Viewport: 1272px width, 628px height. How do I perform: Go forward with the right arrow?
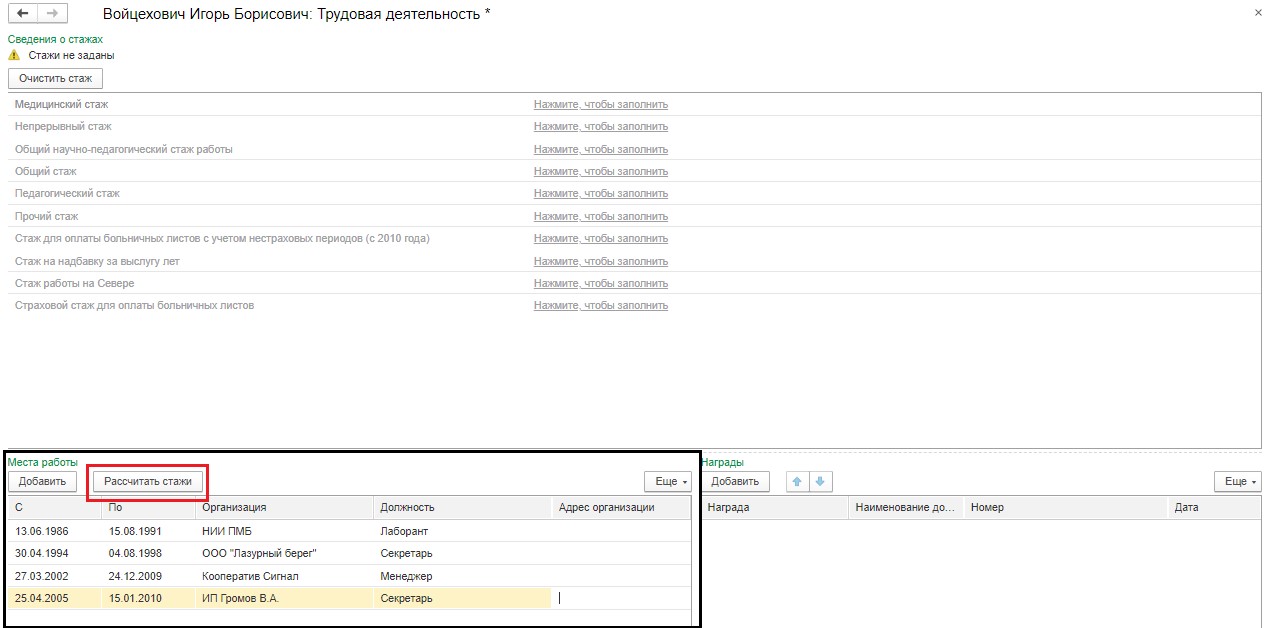click(x=52, y=14)
